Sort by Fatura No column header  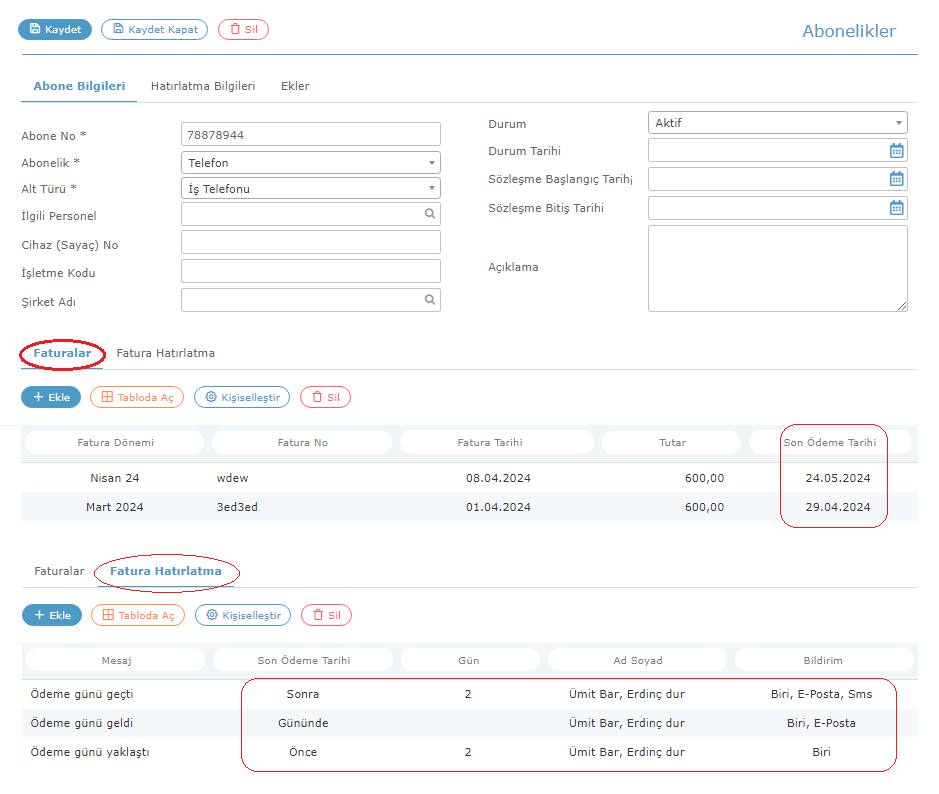pos(302,443)
